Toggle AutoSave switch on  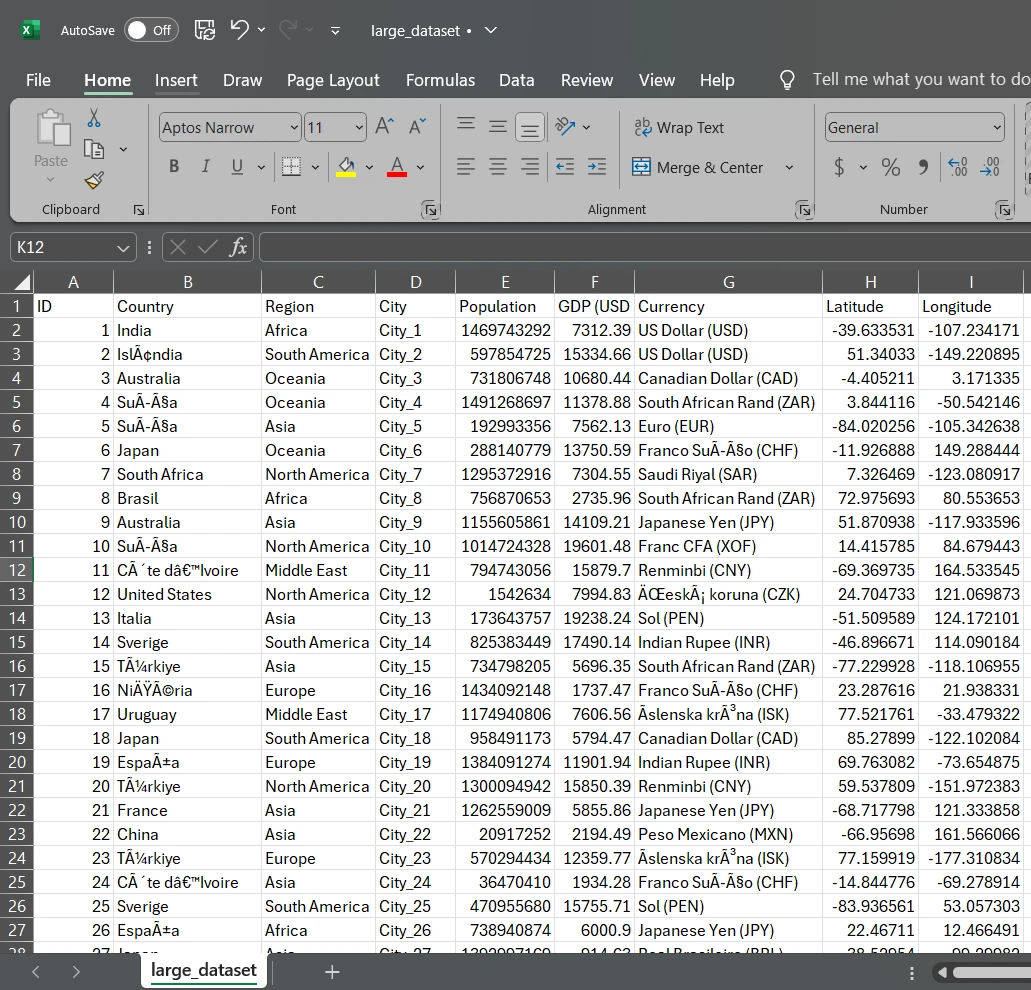tap(151, 30)
